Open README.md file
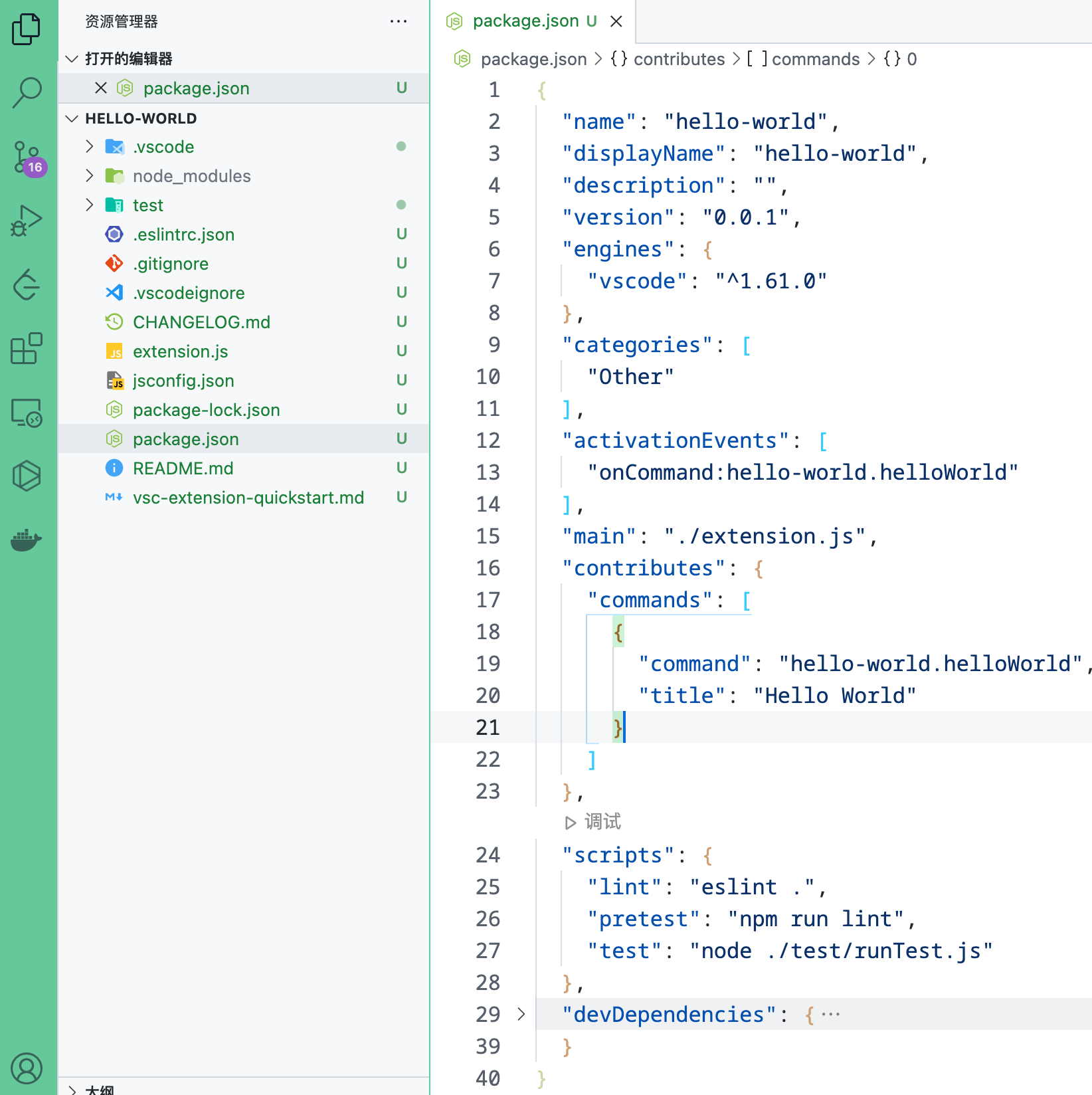The image size is (1092, 1095). pos(244,468)
